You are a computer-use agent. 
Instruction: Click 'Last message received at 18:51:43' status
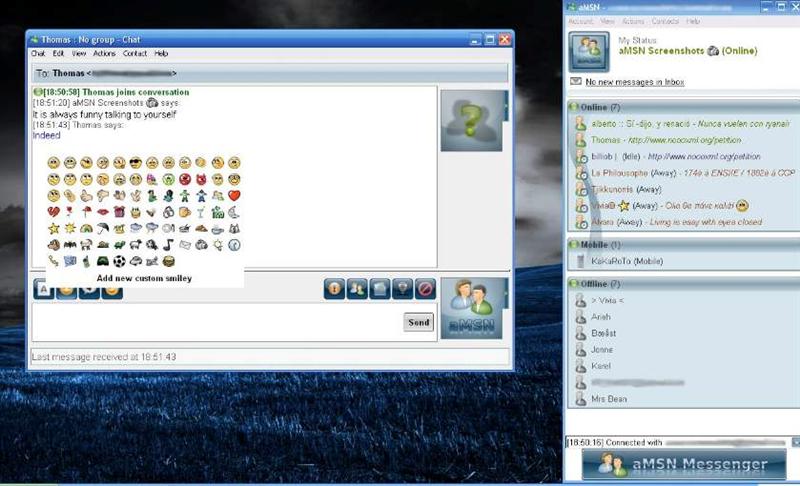tap(104, 357)
